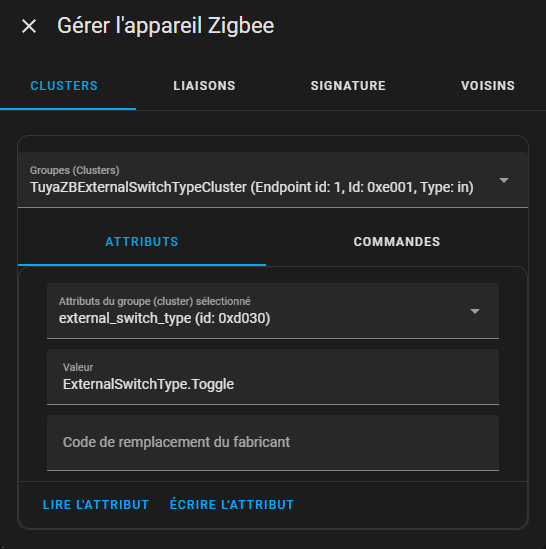Switch to the LIAISONS tab
This screenshot has height=549, width=546.
click(x=204, y=86)
